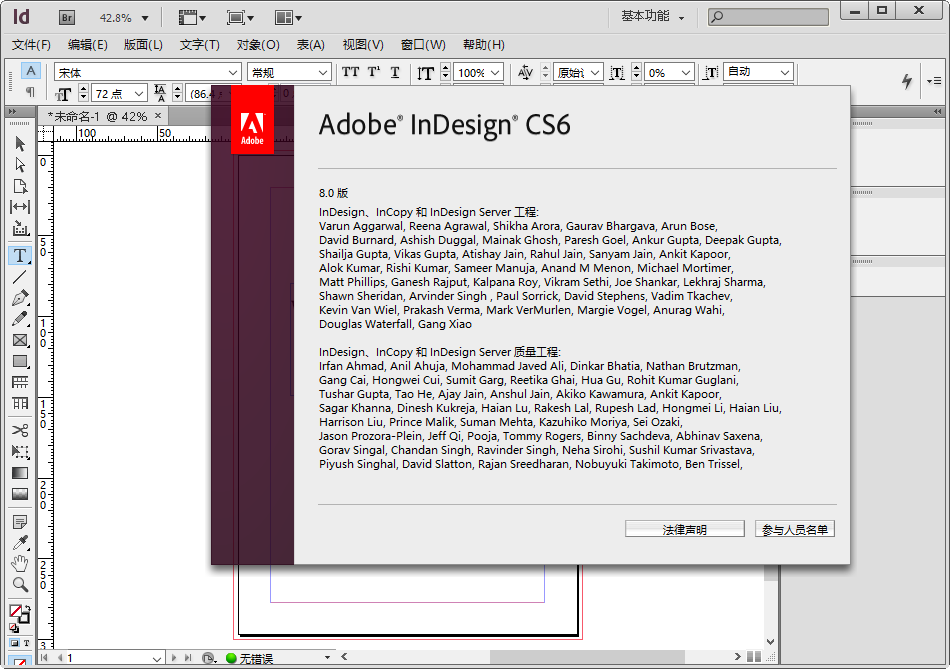Switch to paragraph formatting controls
Image resolution: width=950 pixels, height=669 pixels.
[x=31, y=92]
